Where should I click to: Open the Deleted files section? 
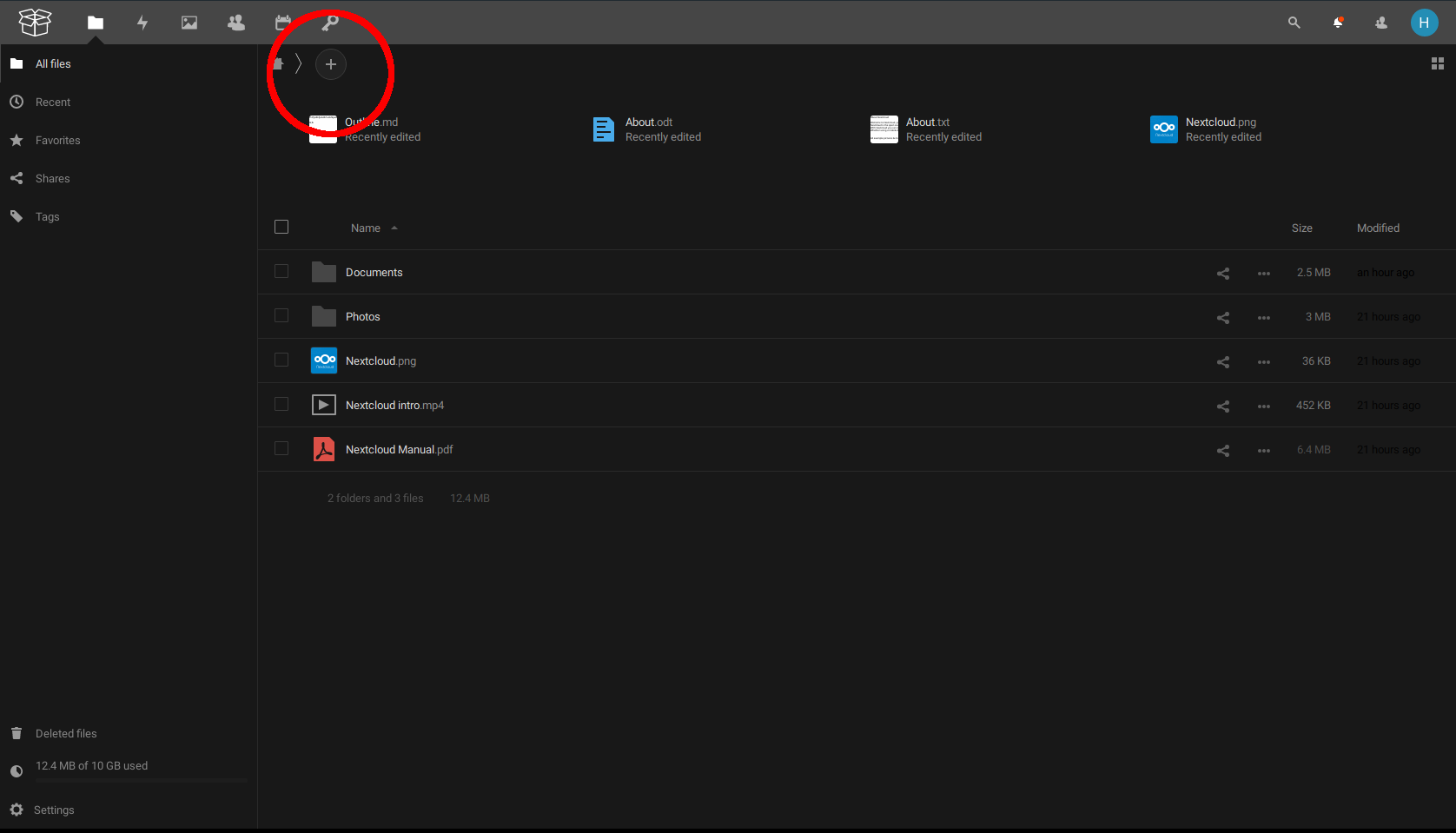tap(66, 733)
